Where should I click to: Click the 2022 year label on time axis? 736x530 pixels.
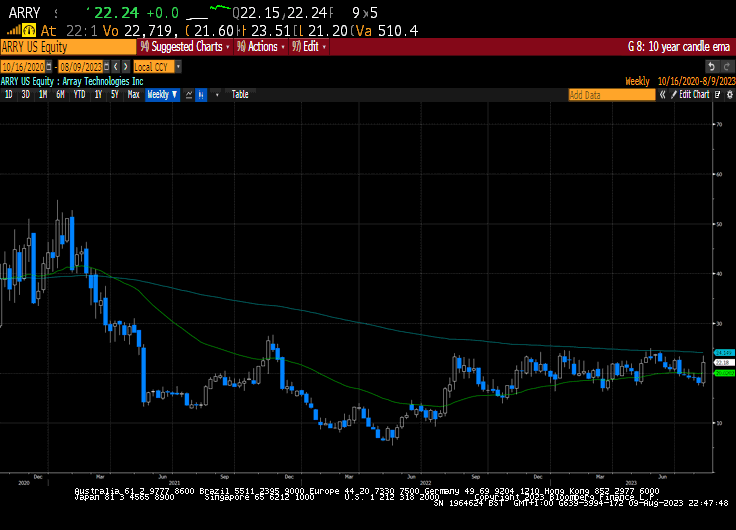pyautogui.click(x=425, y=483)
